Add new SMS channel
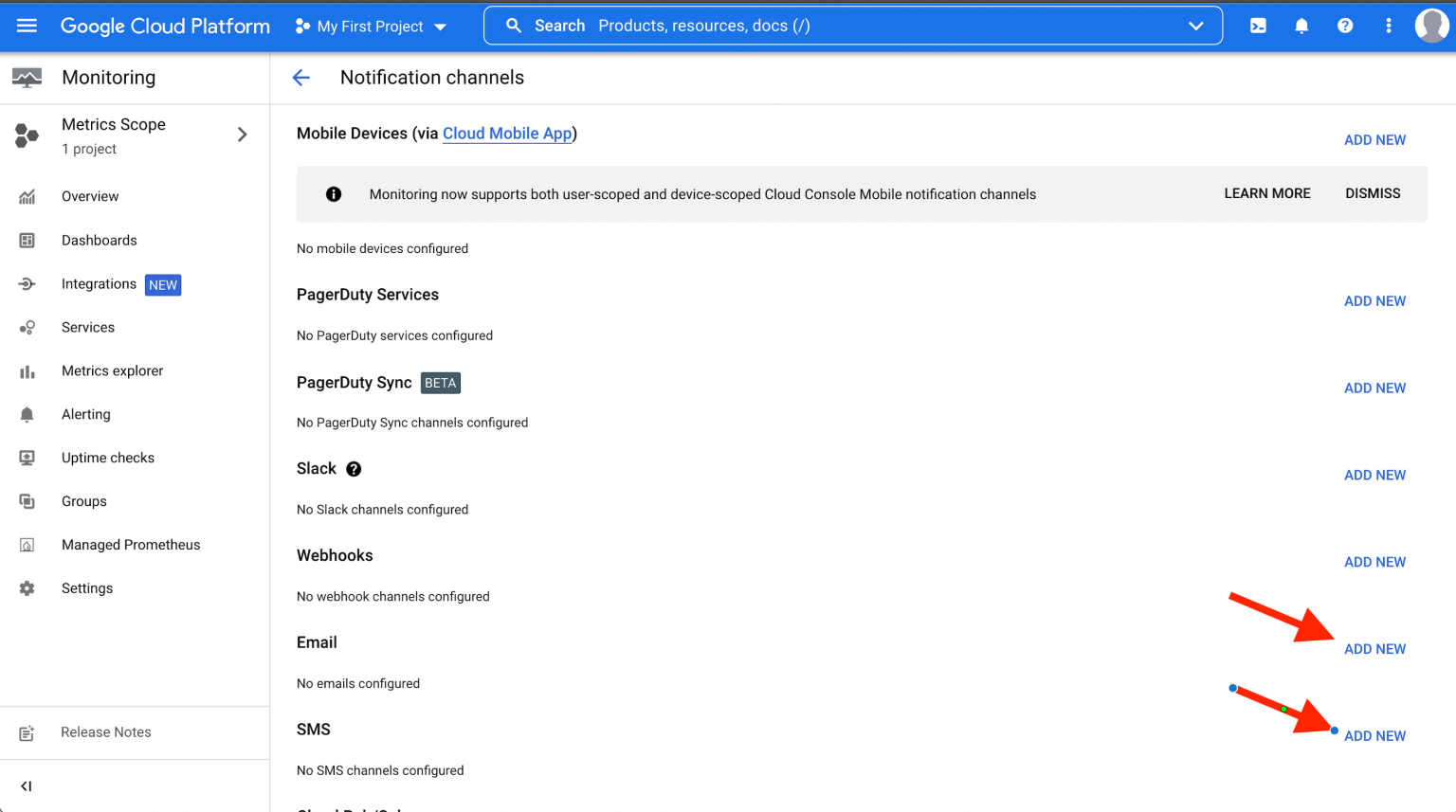1456x812 pixels. click(x=1374, y=736)
